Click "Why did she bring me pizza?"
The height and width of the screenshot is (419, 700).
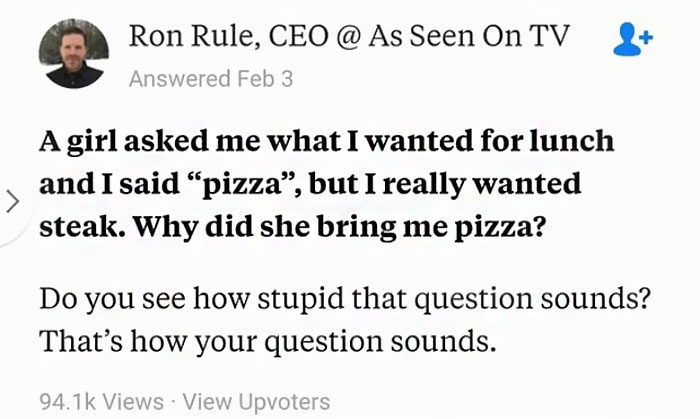point(340,227)
